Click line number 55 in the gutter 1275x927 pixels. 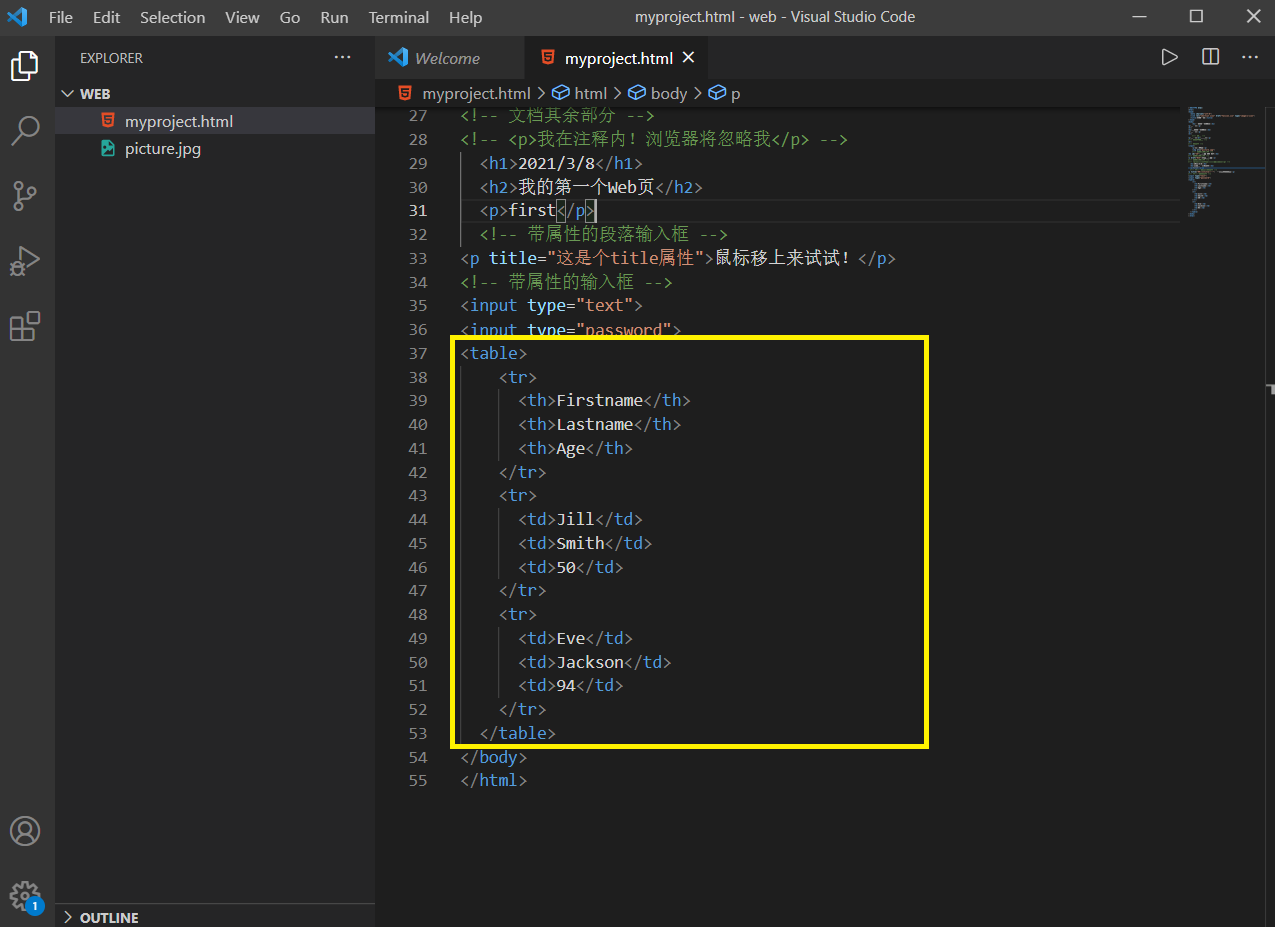[418, 780]
